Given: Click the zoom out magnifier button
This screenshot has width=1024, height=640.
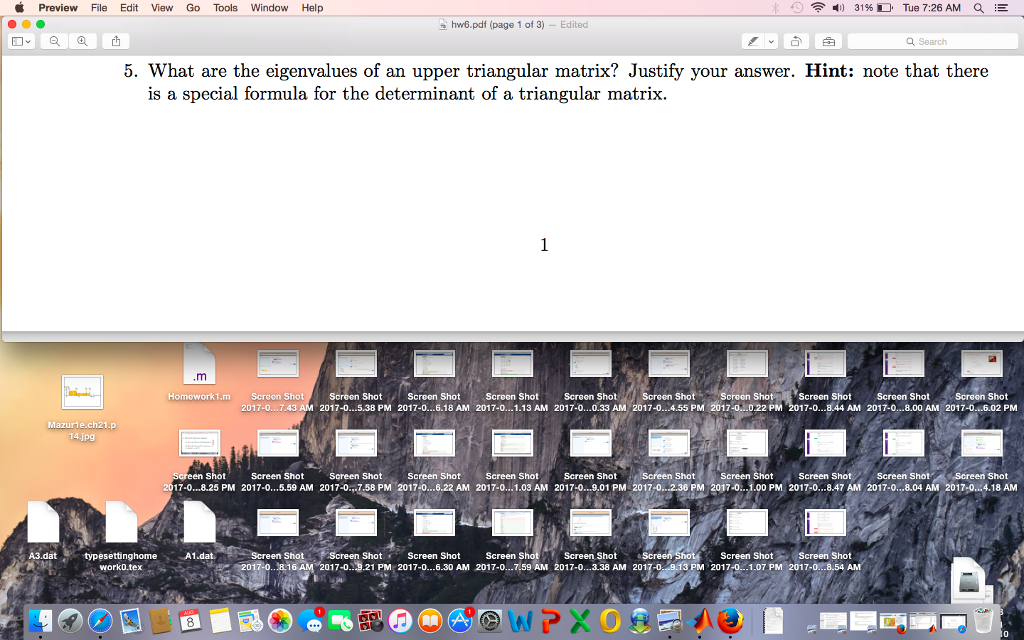Looking at the screenshot, I should point(53,42).
